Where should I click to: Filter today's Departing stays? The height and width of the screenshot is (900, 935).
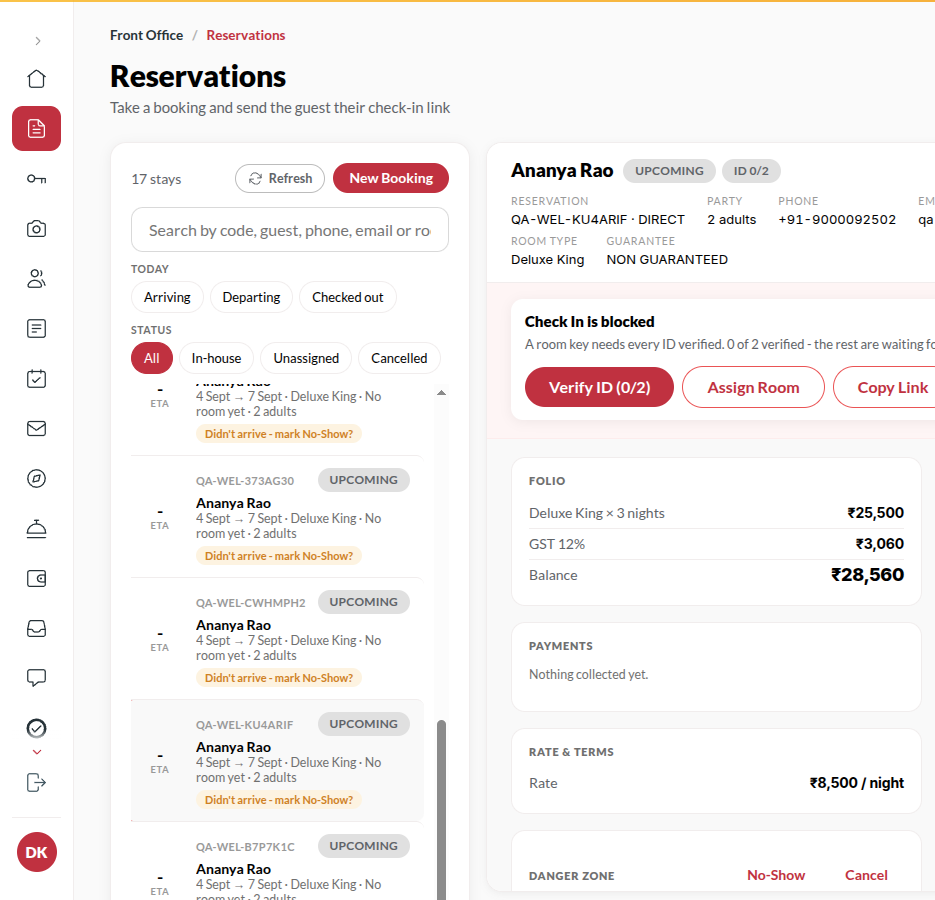click(251, 297)
